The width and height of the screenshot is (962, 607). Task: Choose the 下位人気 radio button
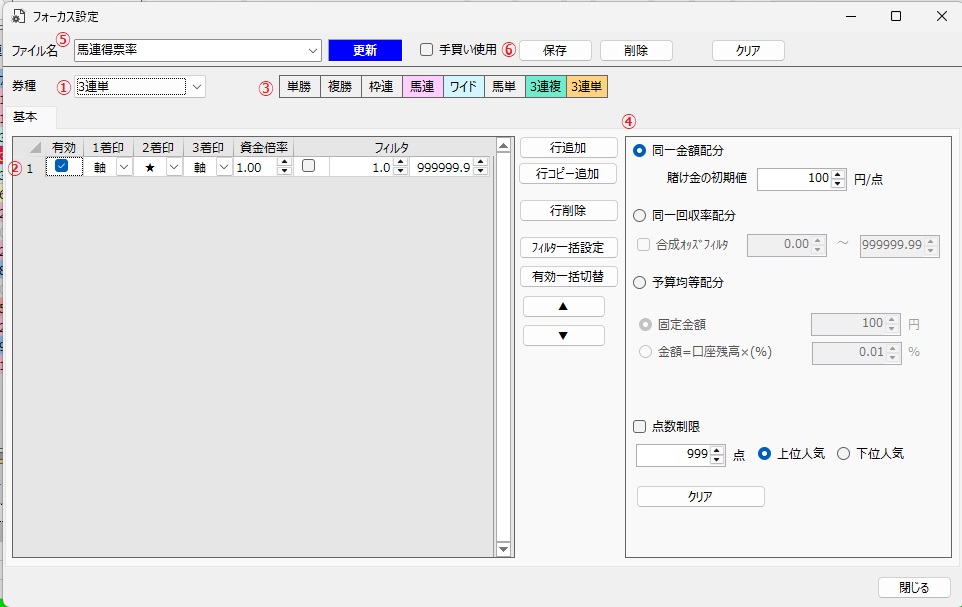(x=843, y=454)
